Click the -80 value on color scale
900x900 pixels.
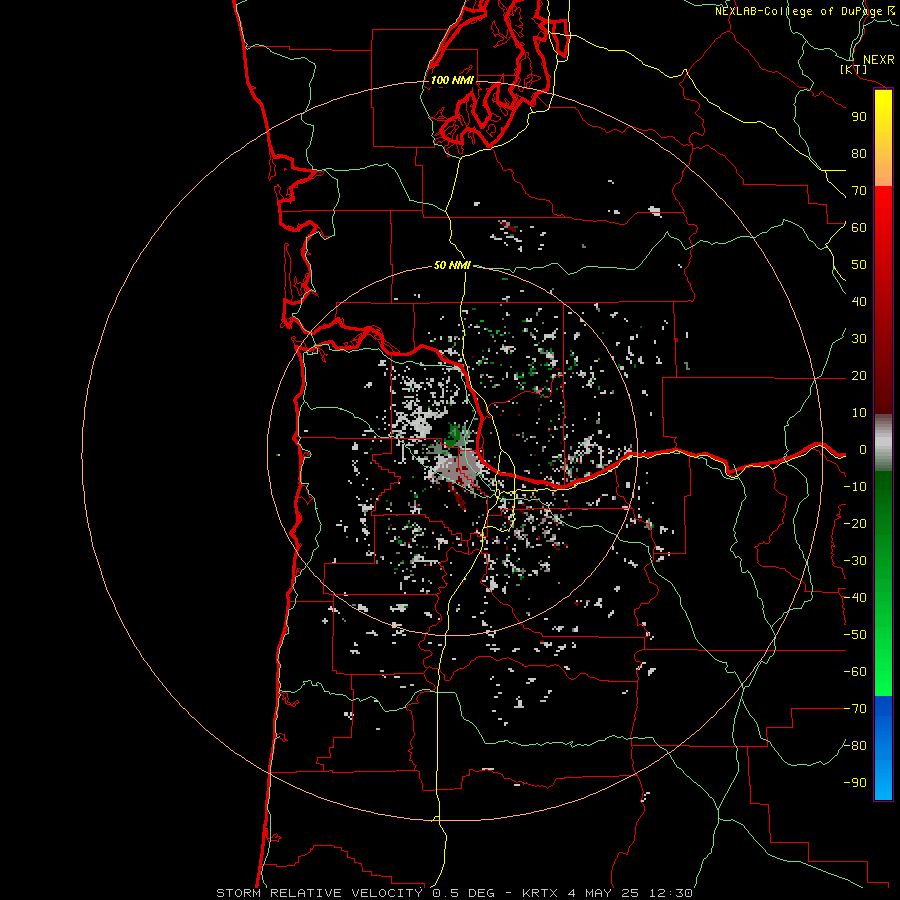click(855, 746)
